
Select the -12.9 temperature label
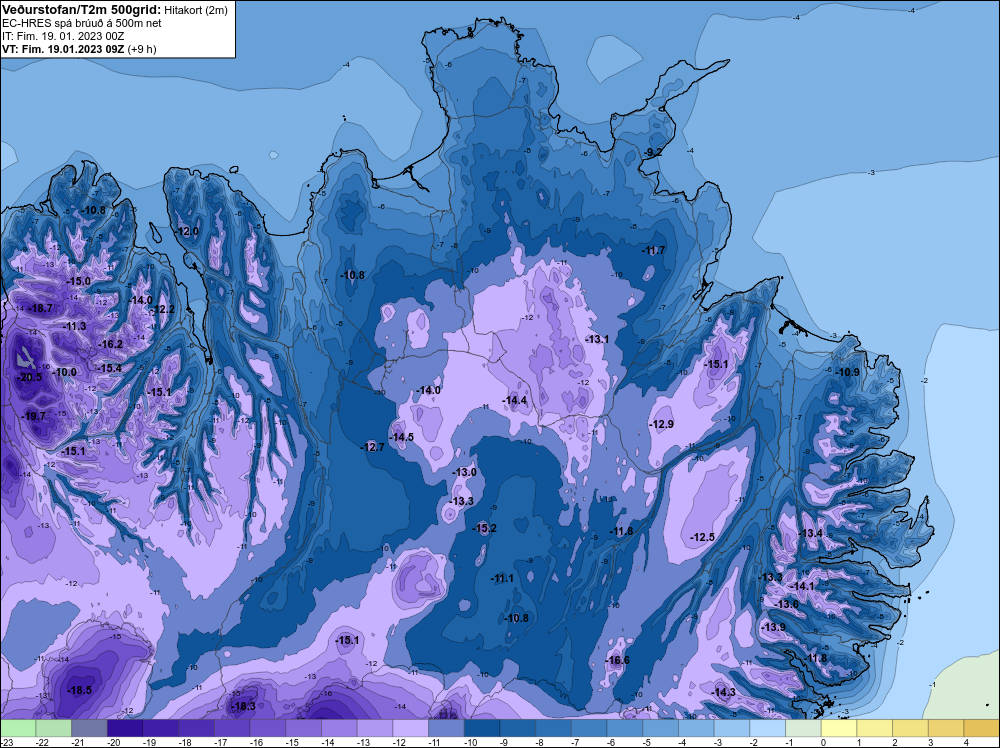[x=661, y=424]
